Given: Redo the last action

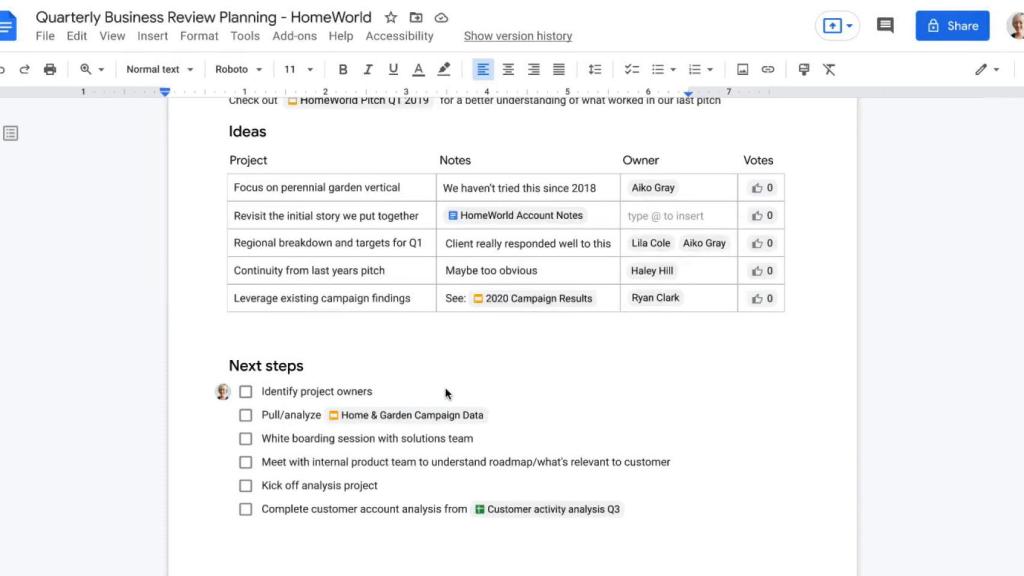Looking at the screenshot, I should tap(25, 69).
